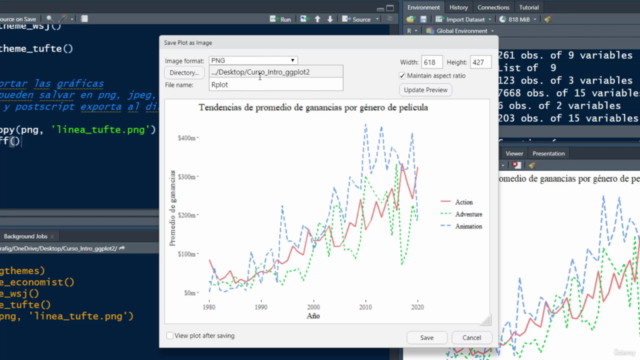Screen dimensions: 640x360
Task: Switch to the History tab
Action: 458,7
